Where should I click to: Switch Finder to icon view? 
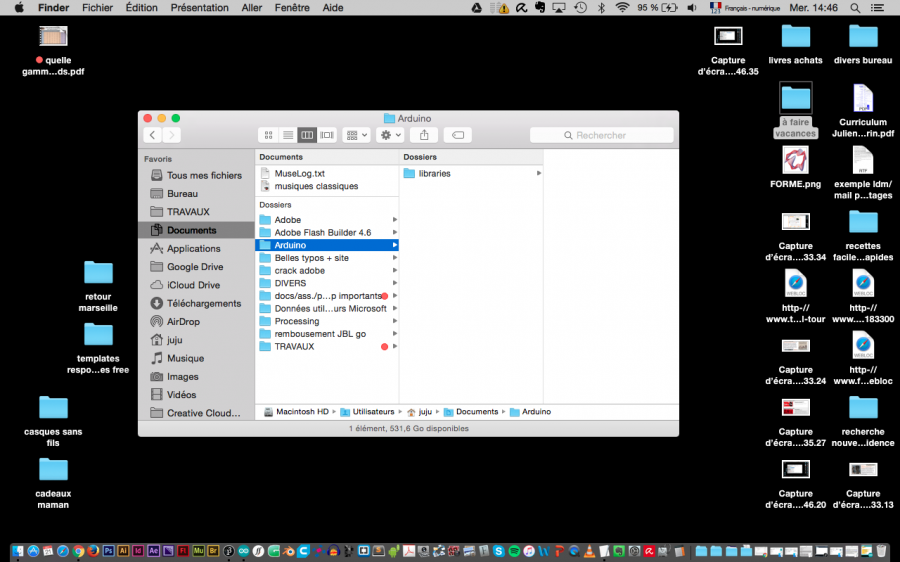pos(268,135)
